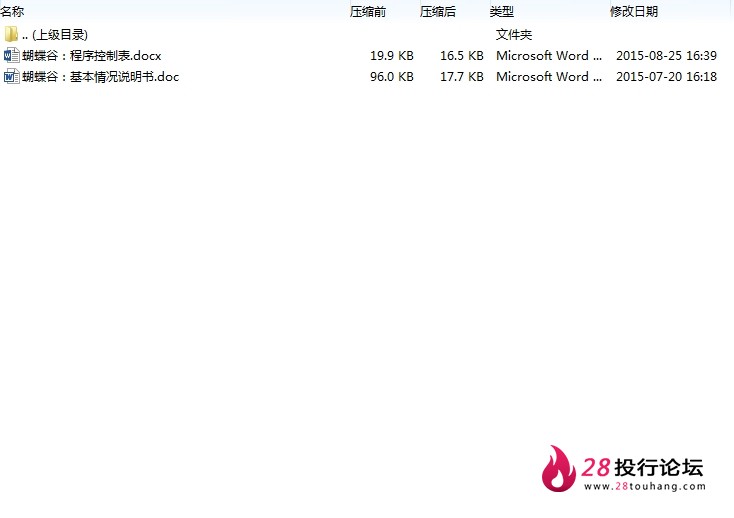The height and width of the screenshot is (518, 734).
Task: Click the date 2015-07-20 16:18
Action: click(x=666, y=77)
